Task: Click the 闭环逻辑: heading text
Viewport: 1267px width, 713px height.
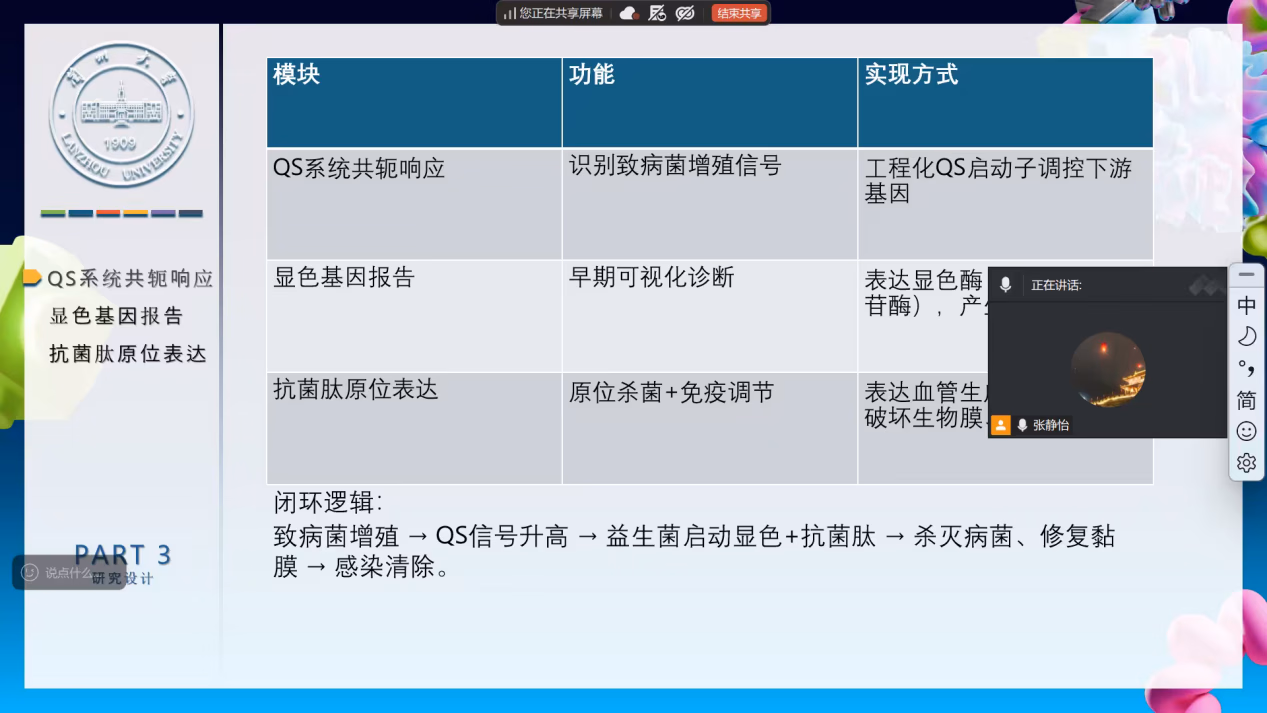Action: click(328, 503)
